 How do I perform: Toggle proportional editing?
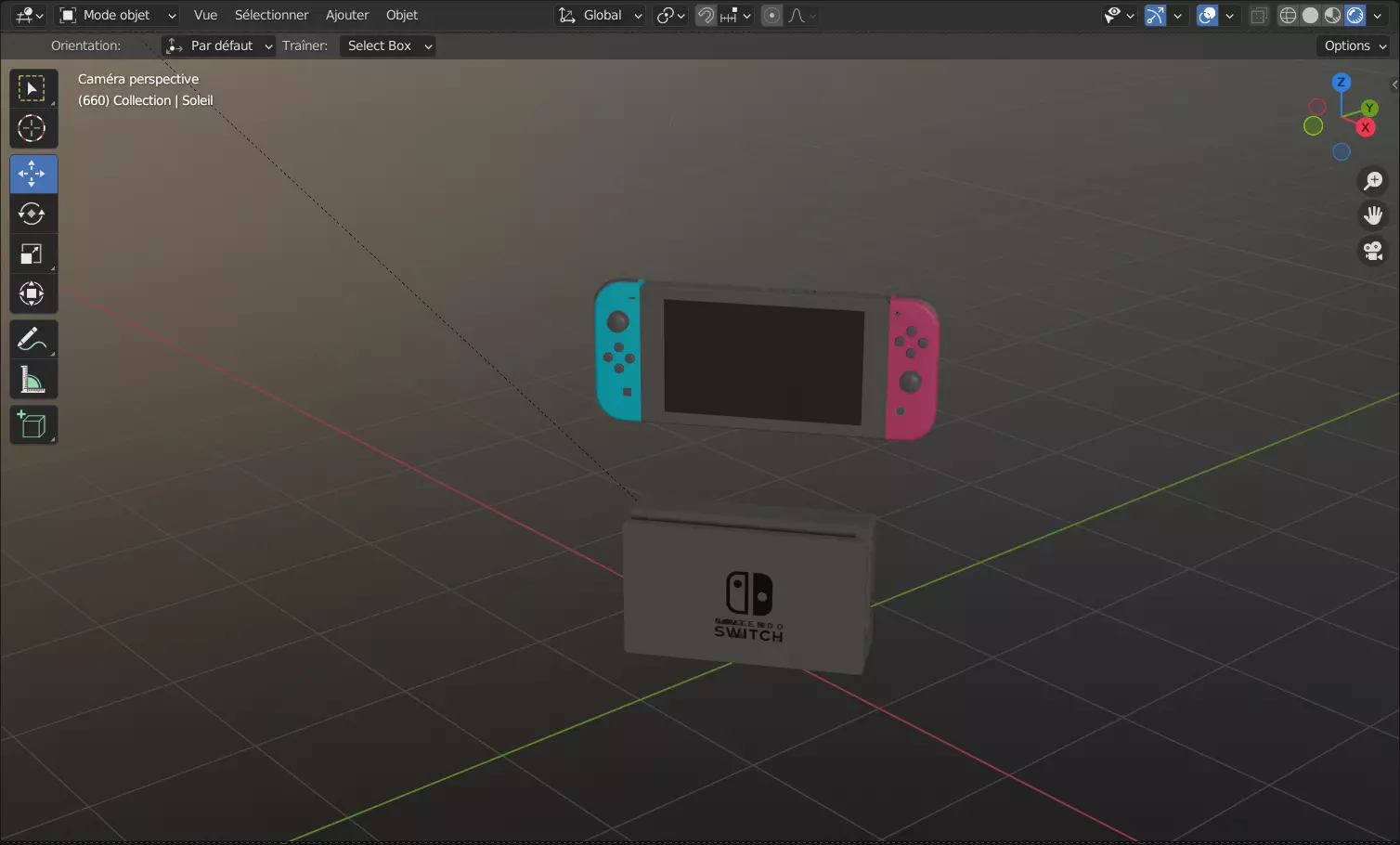pyautogui.click(x=771, y=16)
